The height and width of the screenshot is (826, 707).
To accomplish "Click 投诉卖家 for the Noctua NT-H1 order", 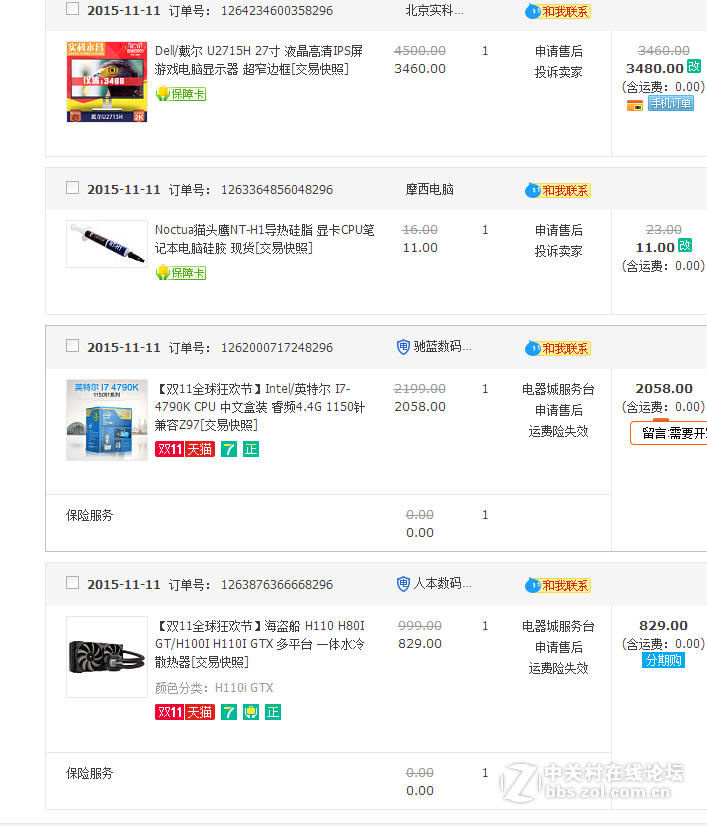I will (x=558, y=252).
